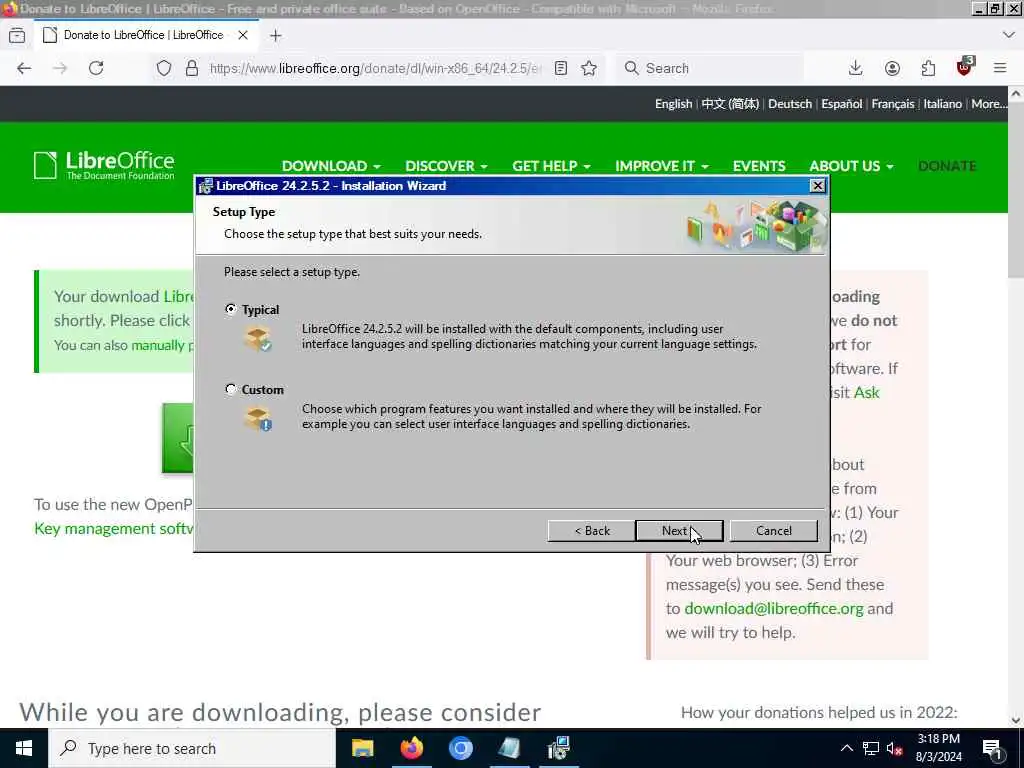Click the LibreOffice logo
This screenshot has width=1024, height=768.
point(104,165)
